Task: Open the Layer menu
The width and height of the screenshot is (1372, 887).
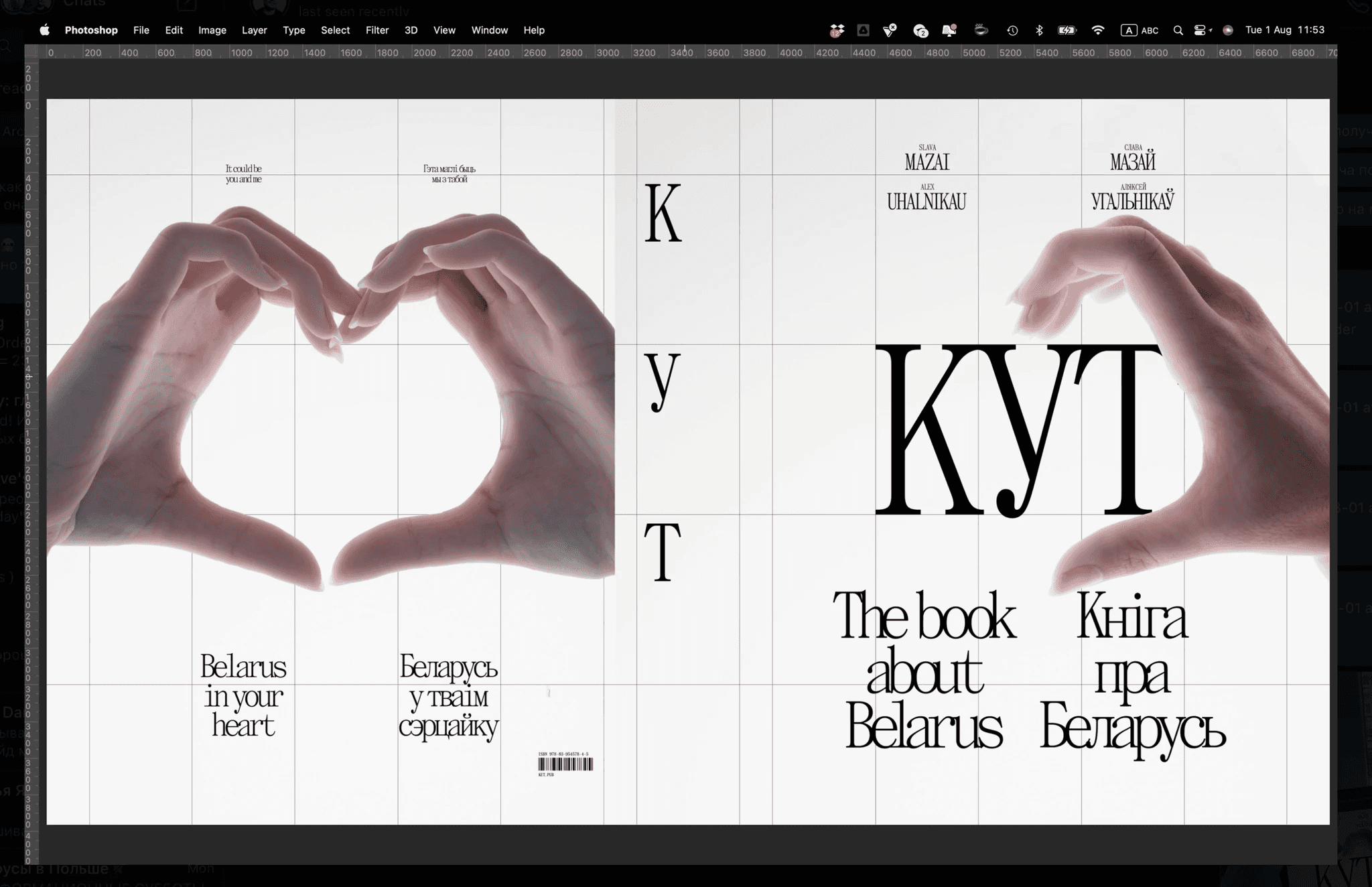Action: coord(254,30)
